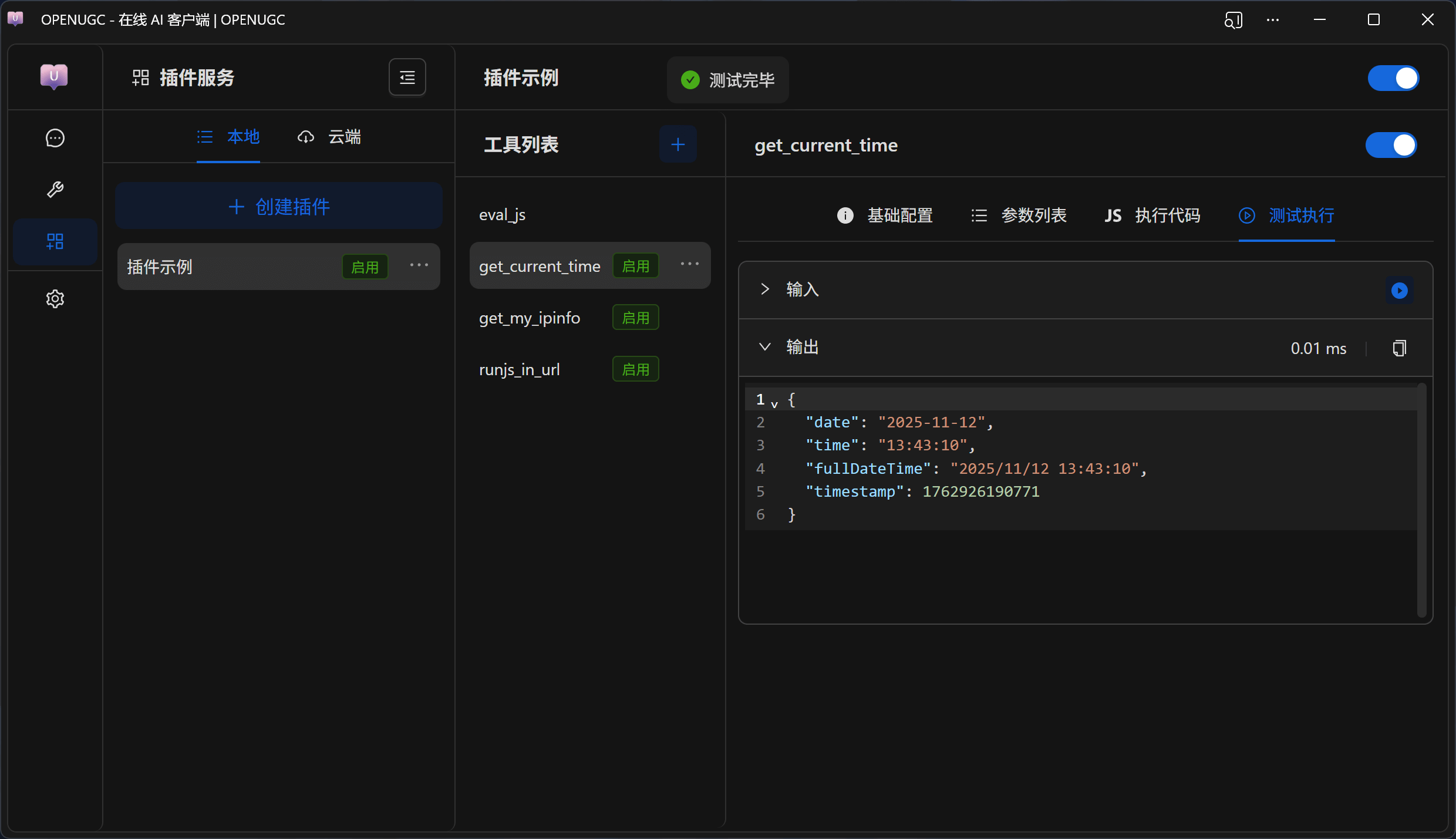The width and height of the screenshot is (1456, 839).
Task: Collapse the plugin service panel menu icon
Action: (407, 77)
